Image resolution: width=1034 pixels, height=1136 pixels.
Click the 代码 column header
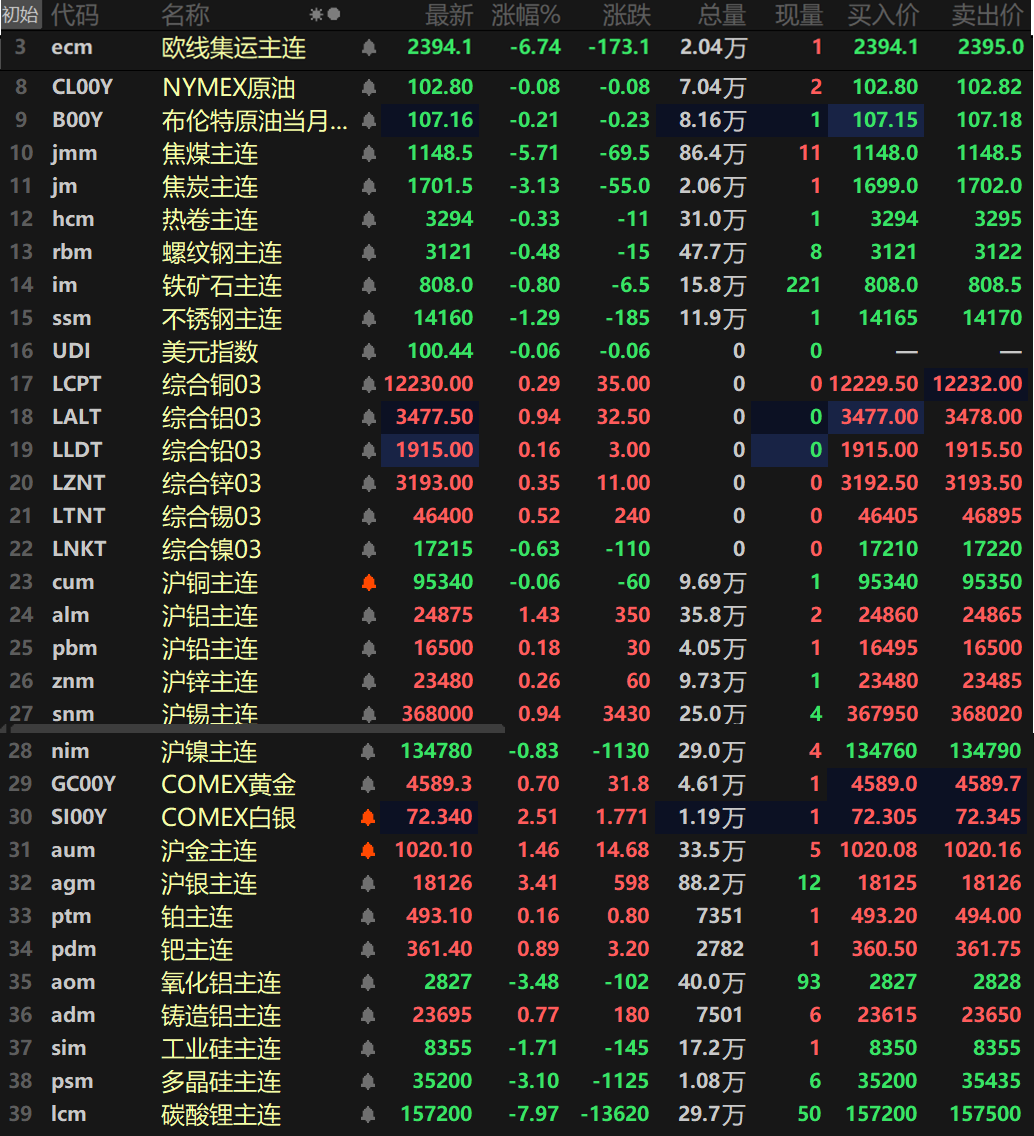[x=75, y=15]
